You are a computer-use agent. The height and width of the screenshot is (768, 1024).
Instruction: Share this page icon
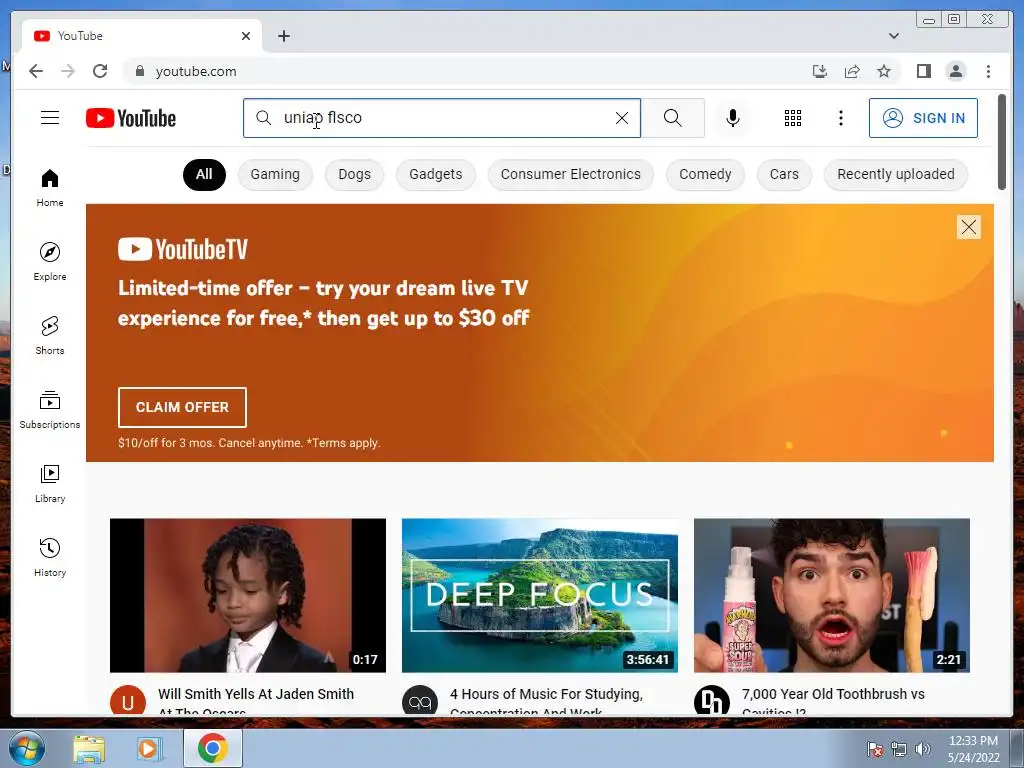(x=852, y=71)
